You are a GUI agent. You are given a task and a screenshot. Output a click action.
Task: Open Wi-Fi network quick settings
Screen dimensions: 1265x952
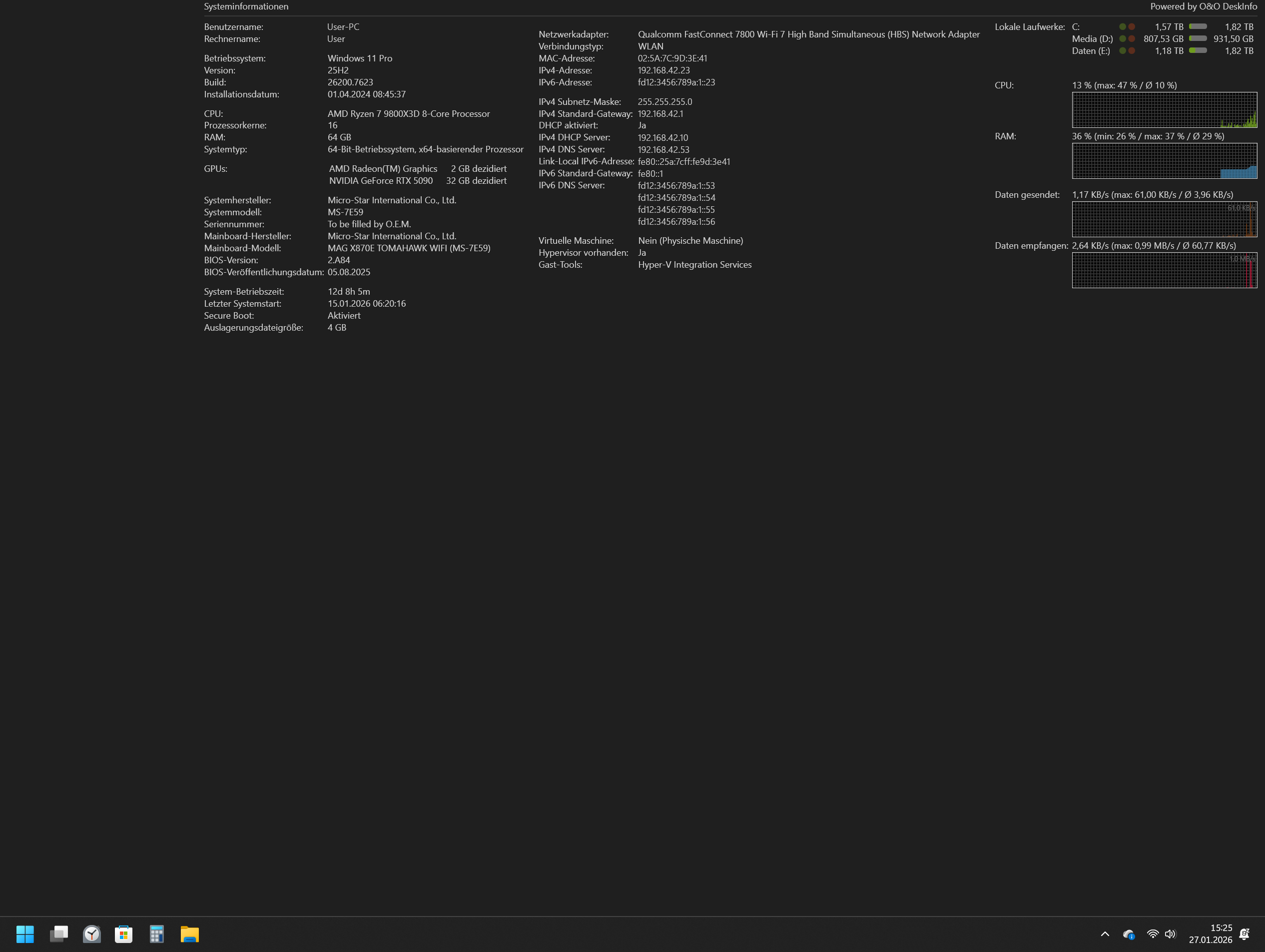pyautogui.click(x=1153, y=935)
